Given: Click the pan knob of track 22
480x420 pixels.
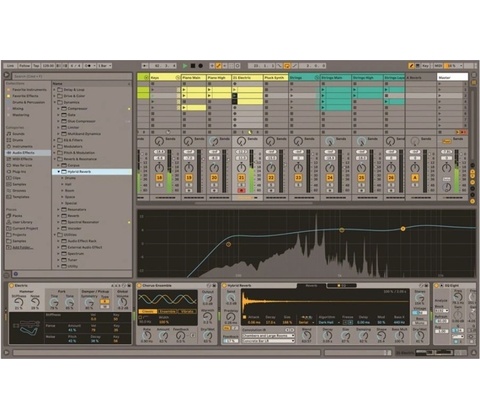Looking at the screenshot, I should tap(271, 168).
